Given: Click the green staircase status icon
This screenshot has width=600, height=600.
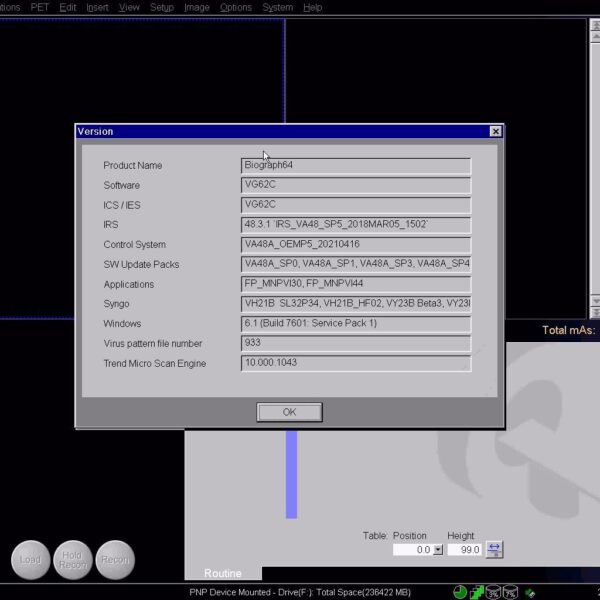Looking at the screenshot, I should click(476, 592).
